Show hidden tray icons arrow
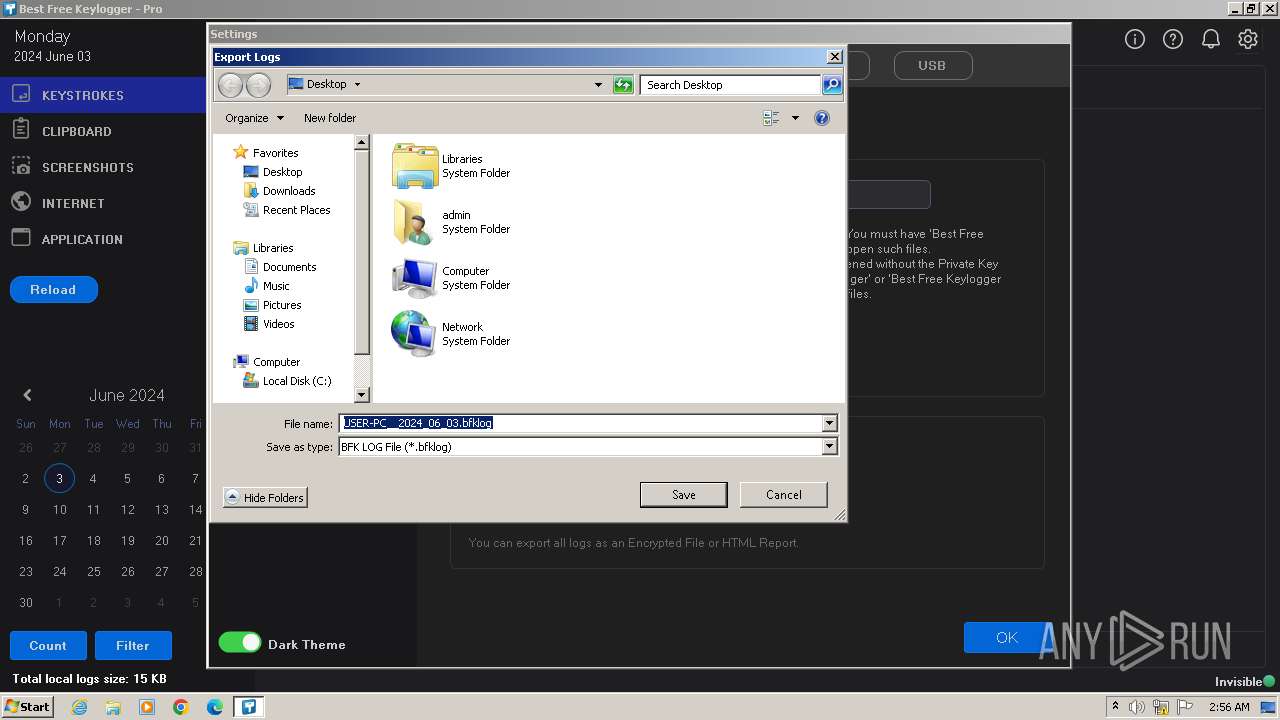The height and width of the screenshot is (720, 1280). coord(1115,707)
